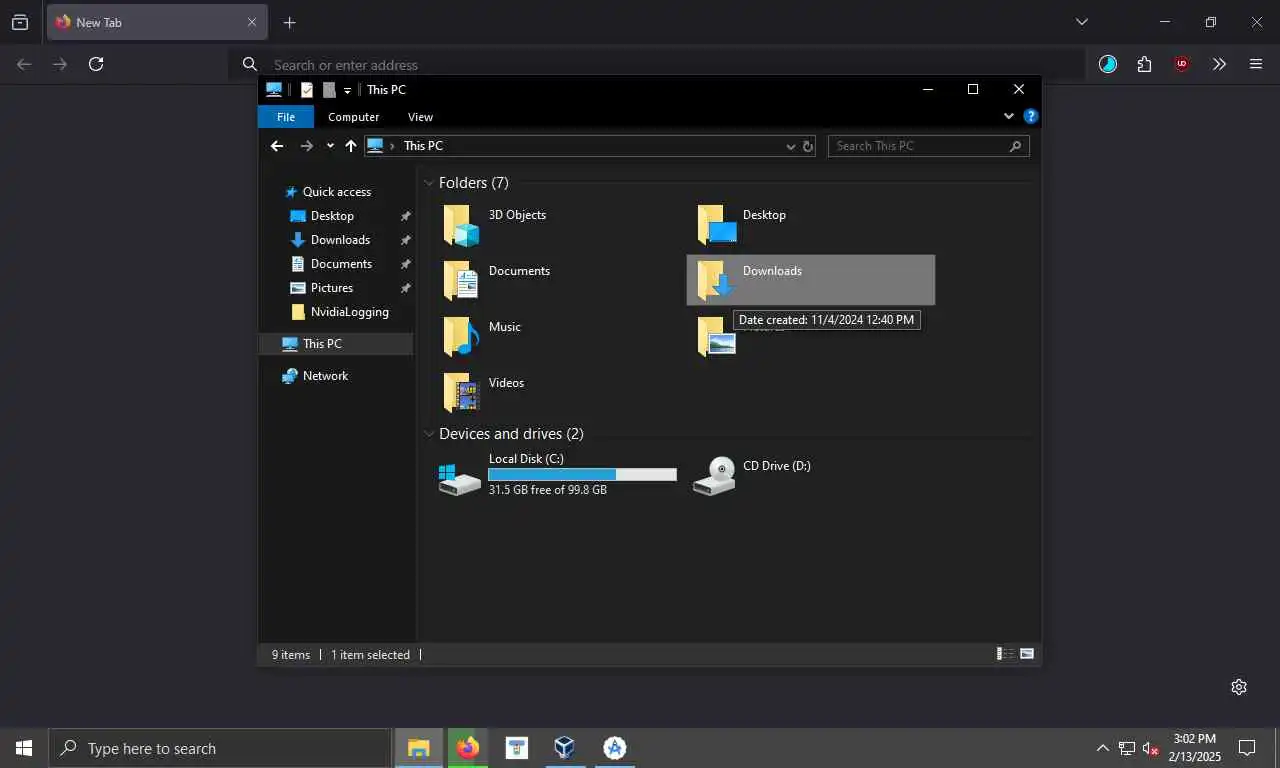Screen dimensions: 1280x768
Task: Show hidden system tray icons
Action: [1103, 748]
